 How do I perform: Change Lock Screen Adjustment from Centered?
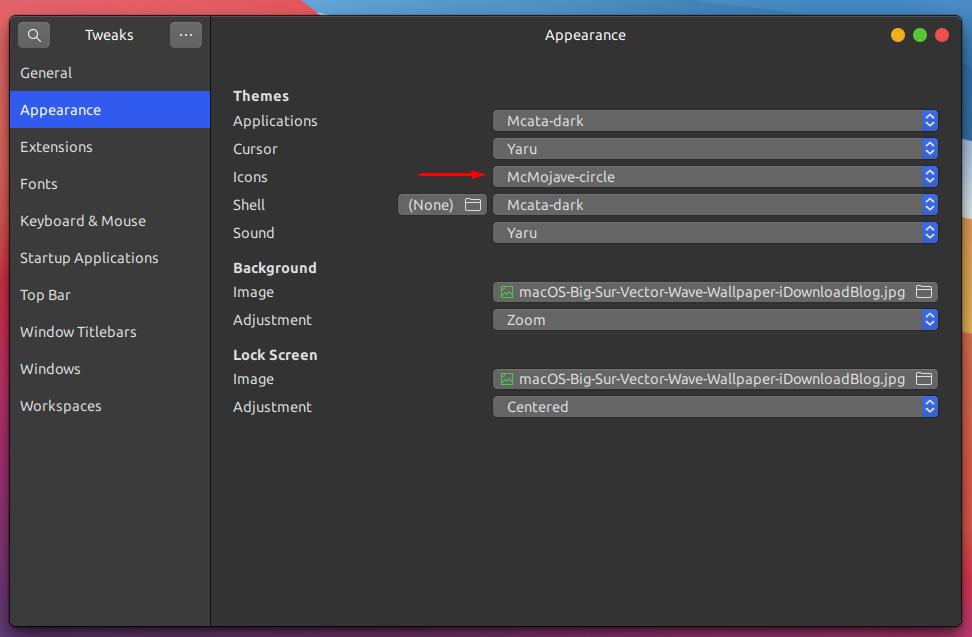[715, 406]
